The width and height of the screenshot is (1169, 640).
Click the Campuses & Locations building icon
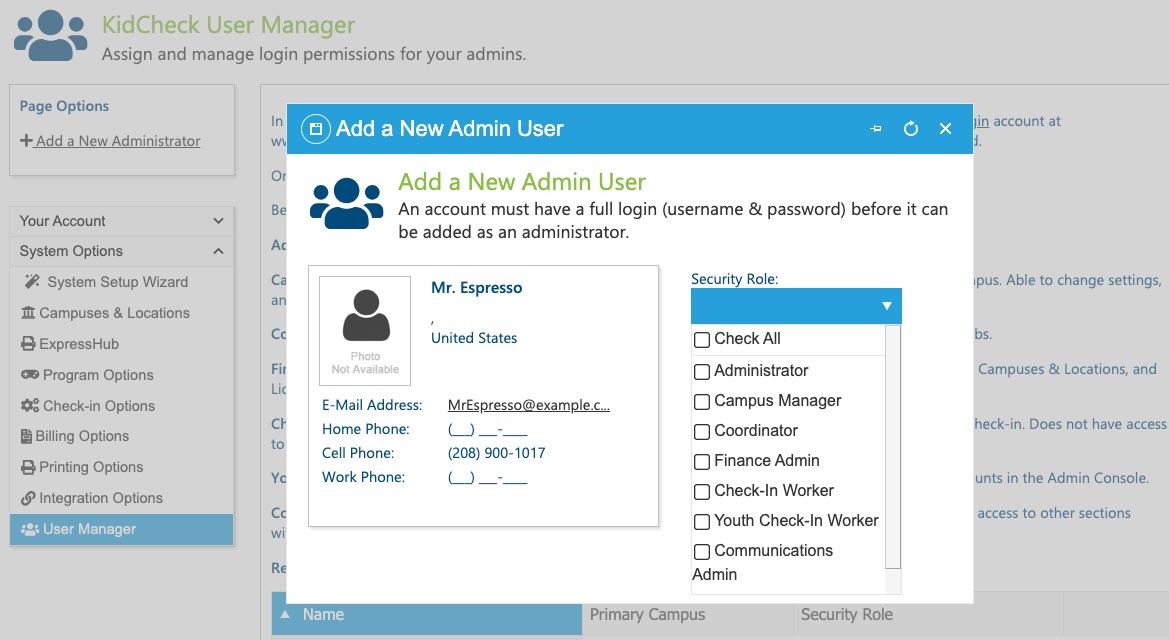coord(28,313)
